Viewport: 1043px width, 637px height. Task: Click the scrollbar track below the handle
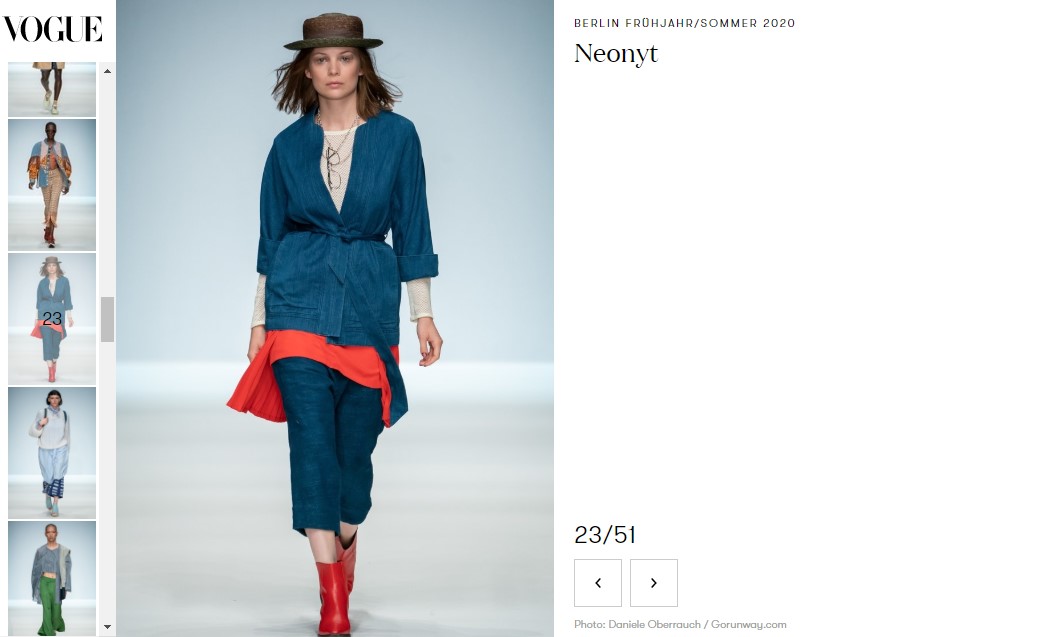coord(107,480)
